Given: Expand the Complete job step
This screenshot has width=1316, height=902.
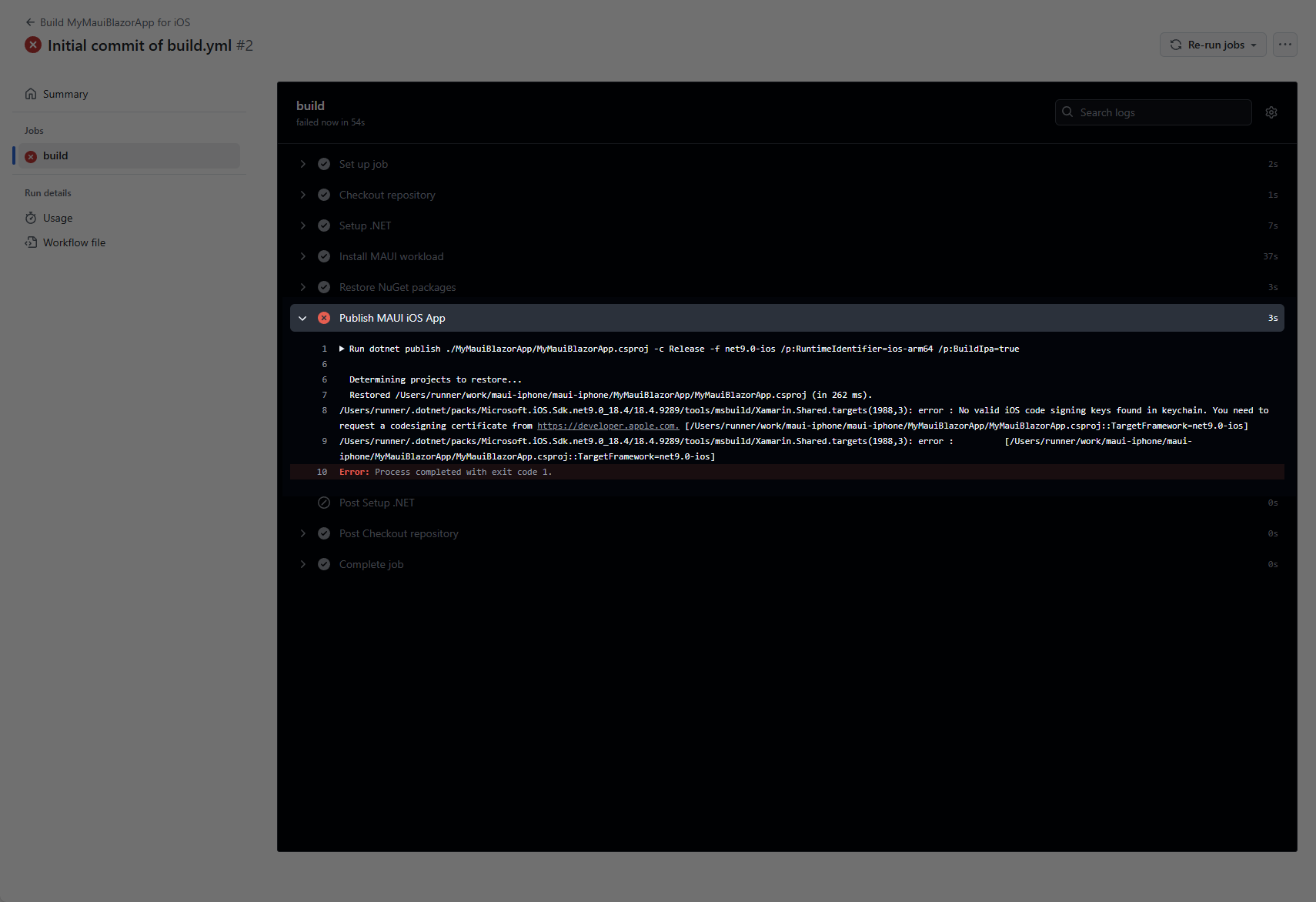Looking at the screenshot, I should [302, 564].
